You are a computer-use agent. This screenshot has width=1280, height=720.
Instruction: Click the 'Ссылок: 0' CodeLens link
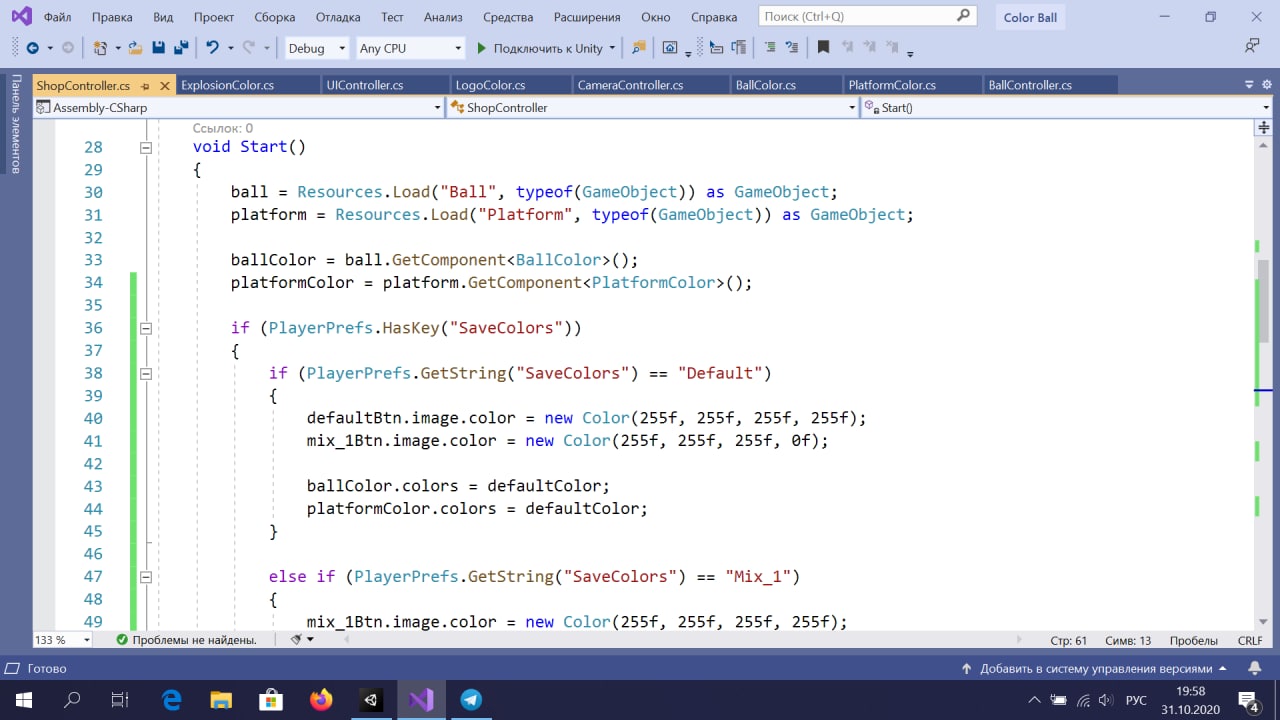point(222,128)
